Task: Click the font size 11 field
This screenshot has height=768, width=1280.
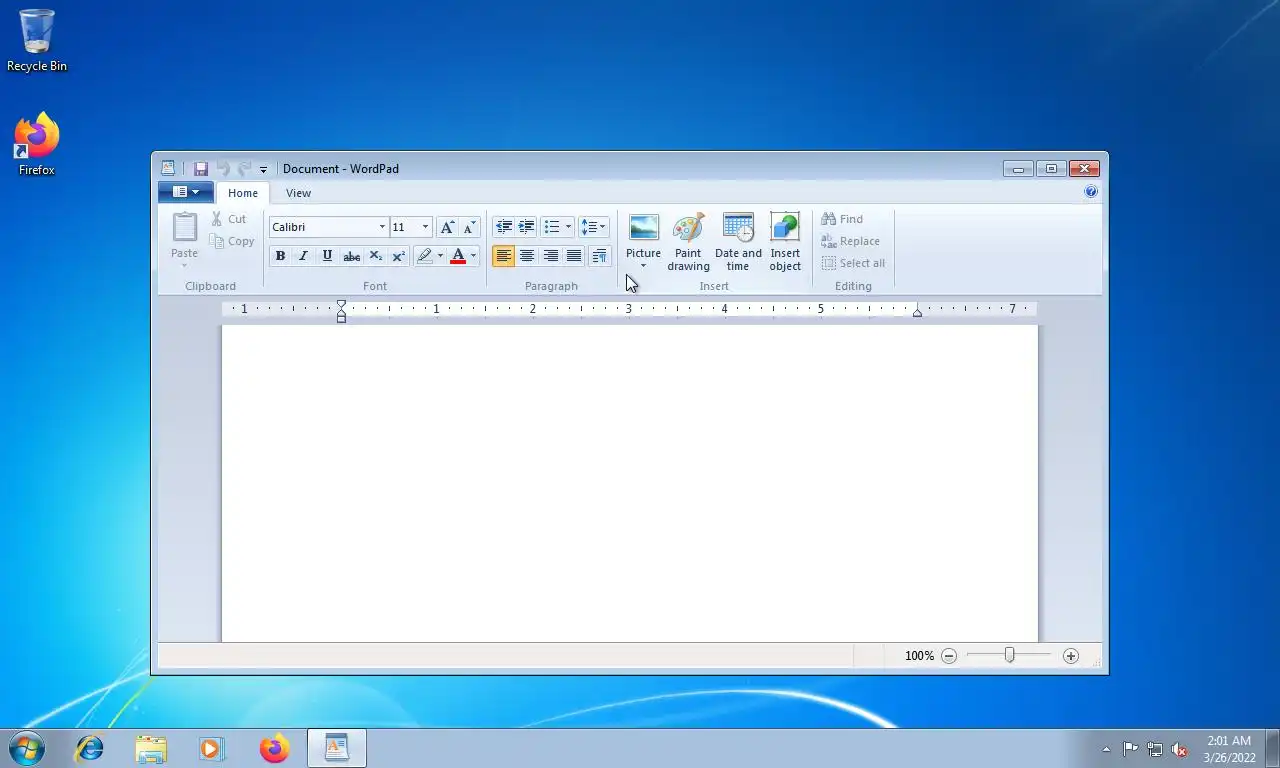Action: [x=404, y=227]
